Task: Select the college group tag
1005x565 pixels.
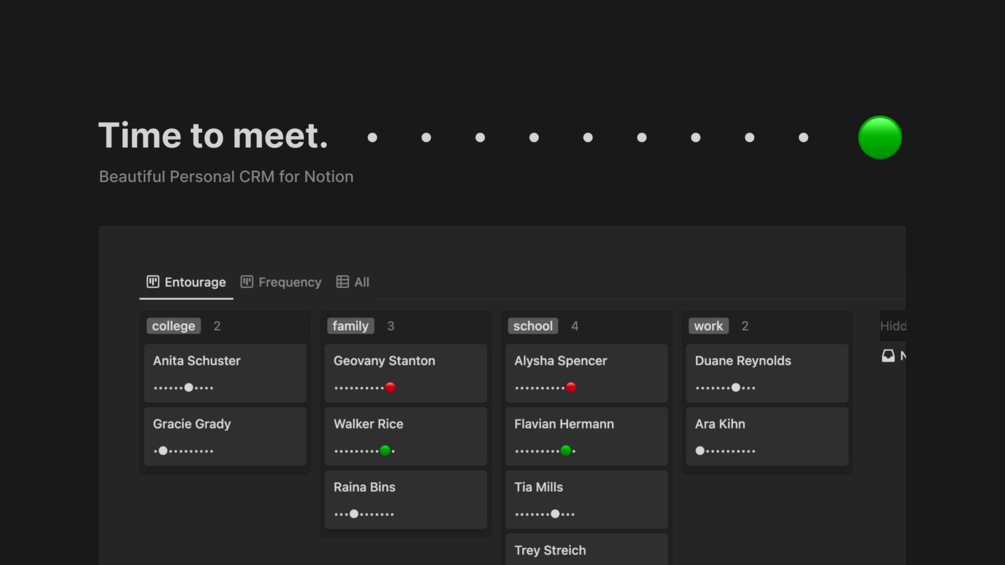Action: click(174, 326)
